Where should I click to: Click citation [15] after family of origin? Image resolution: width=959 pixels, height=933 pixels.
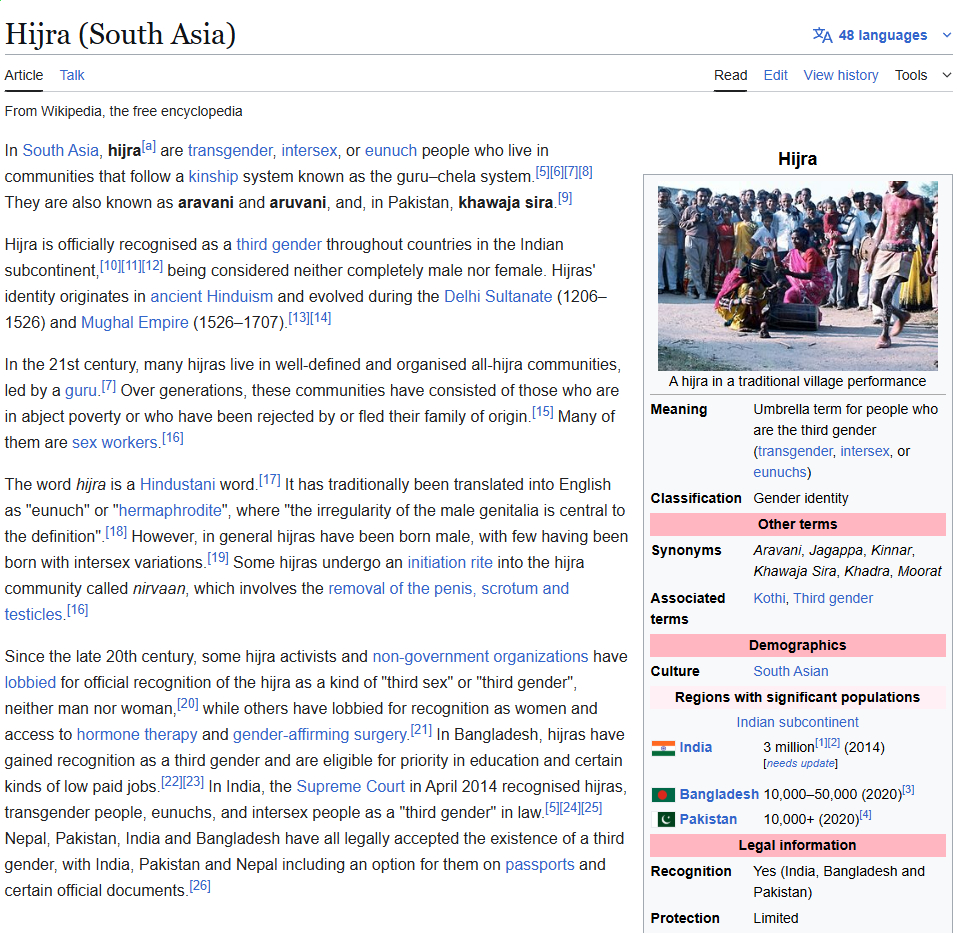coord(542,412)
